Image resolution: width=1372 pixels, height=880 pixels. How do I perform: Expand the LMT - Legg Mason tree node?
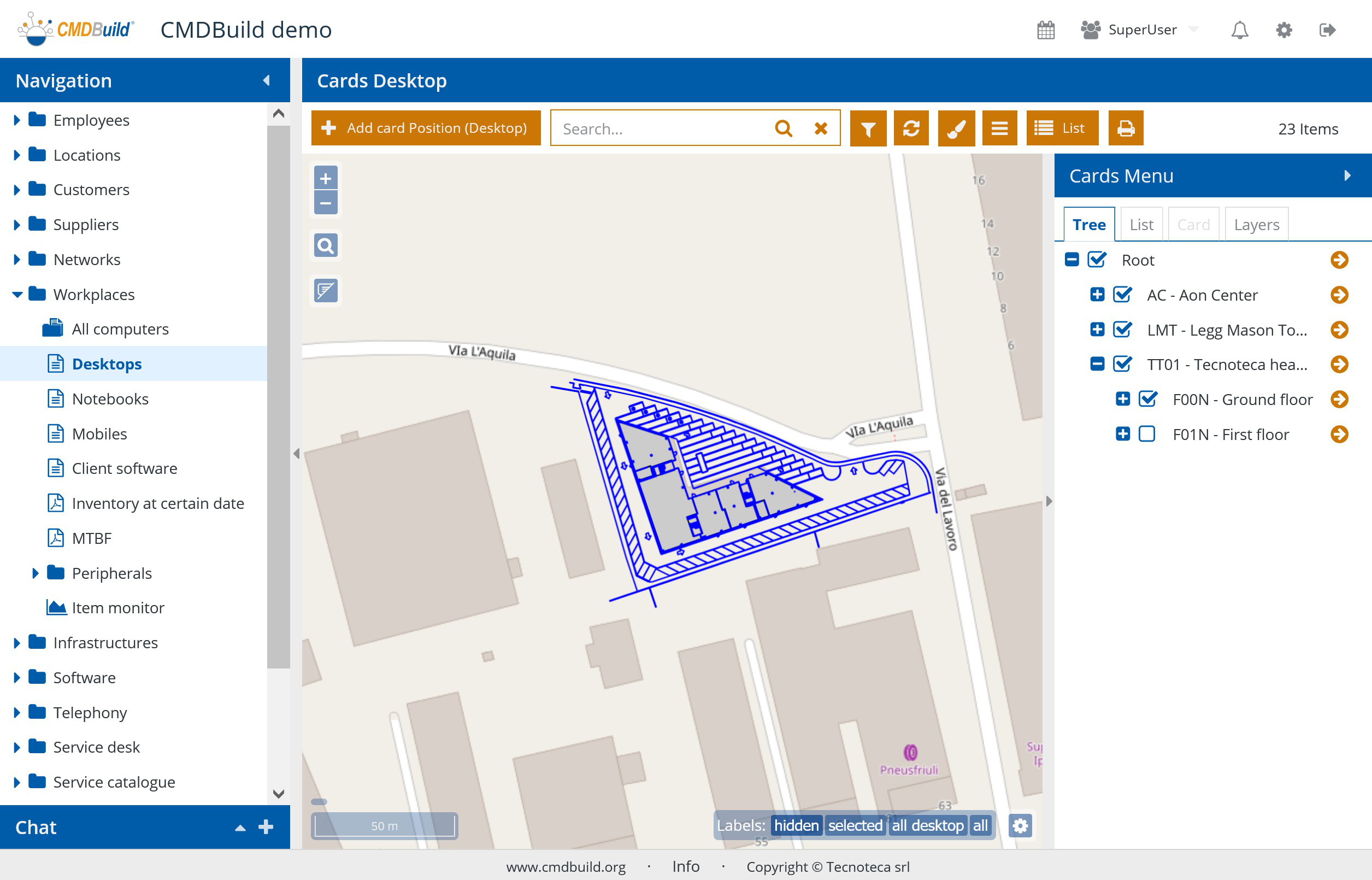[1097, 330]
